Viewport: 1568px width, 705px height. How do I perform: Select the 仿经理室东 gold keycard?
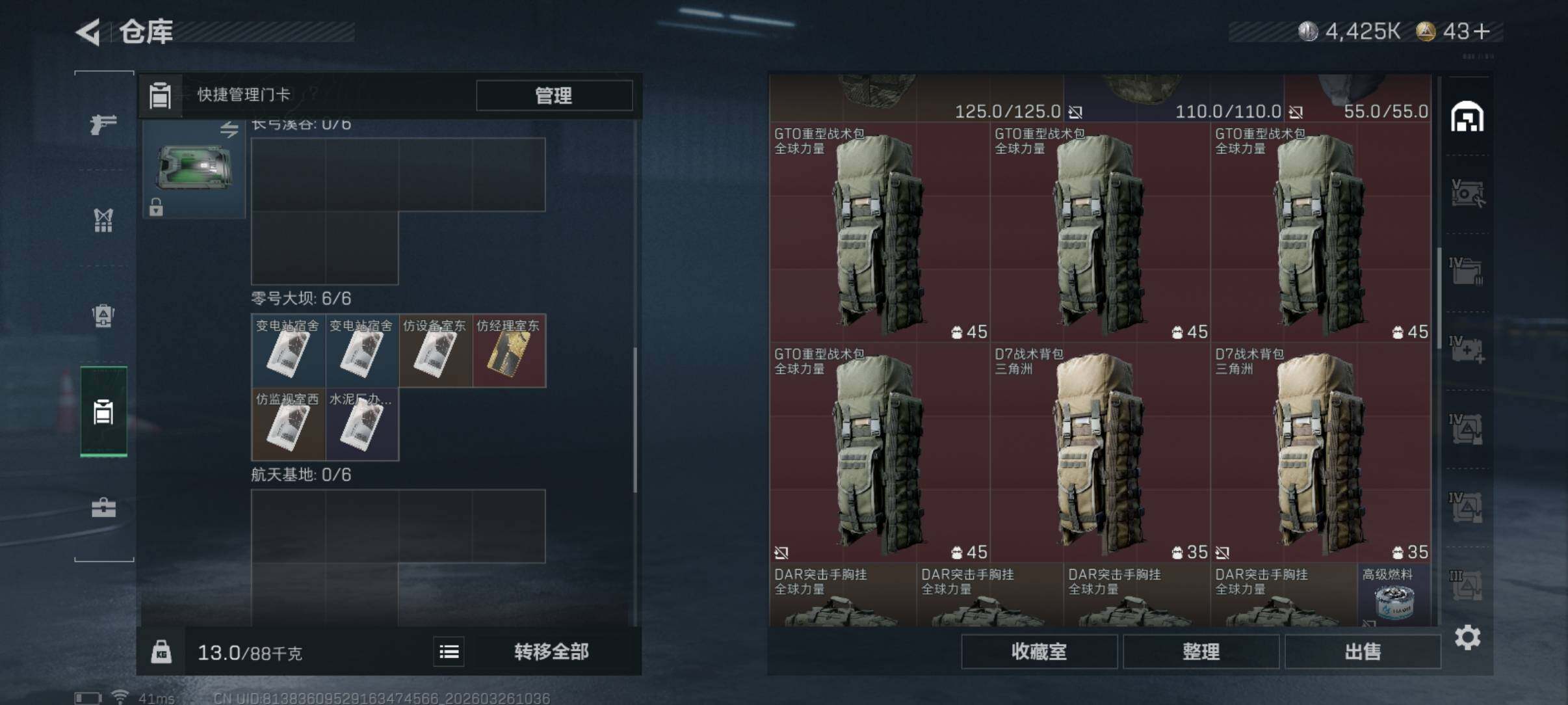(509, 351)
